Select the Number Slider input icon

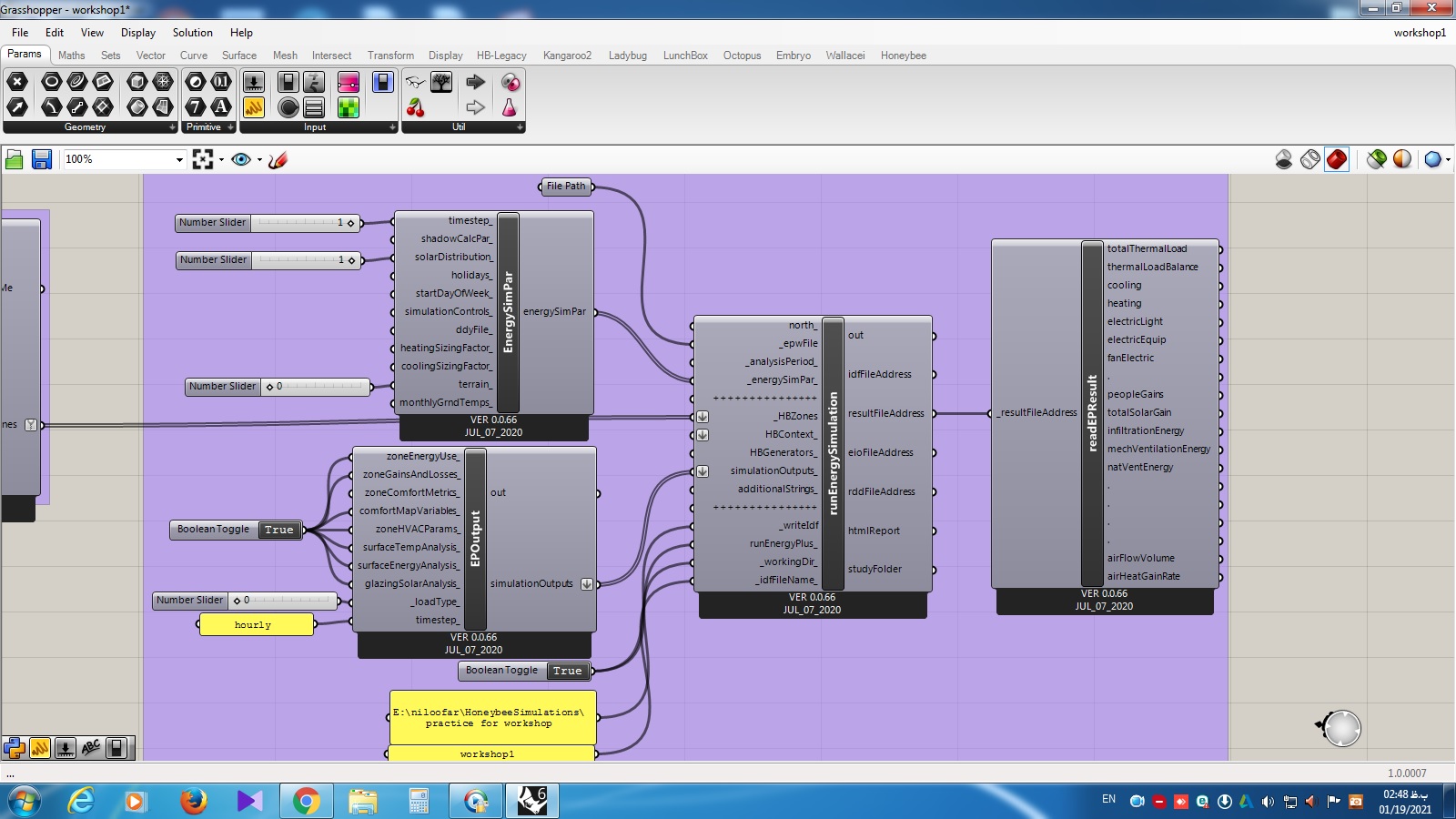(x=254, y=82)
